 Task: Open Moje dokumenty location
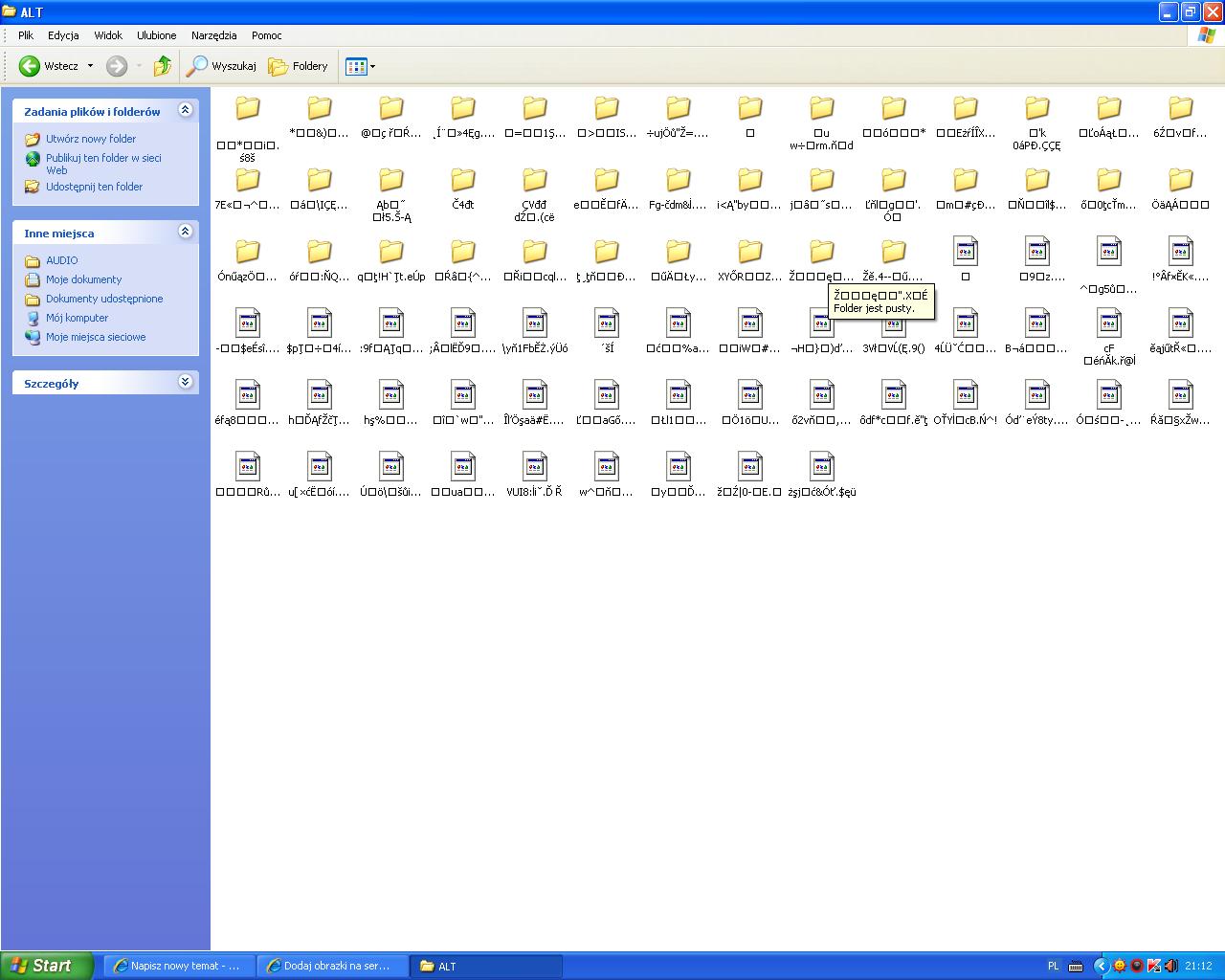83,279
